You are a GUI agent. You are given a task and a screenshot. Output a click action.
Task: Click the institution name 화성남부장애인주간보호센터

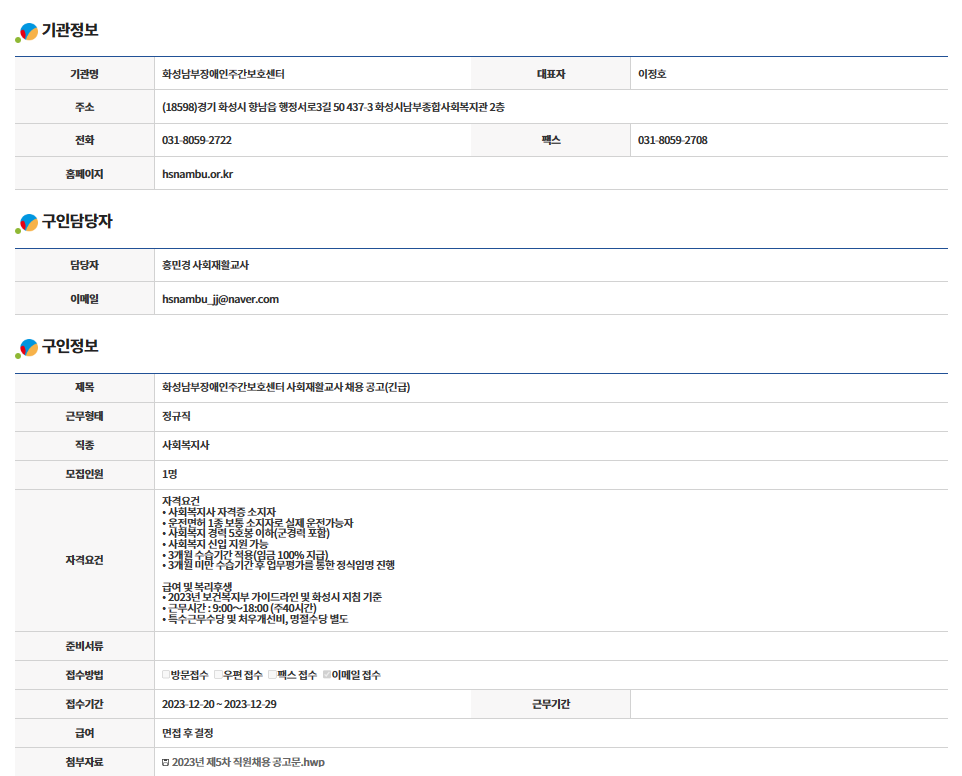(230, 74)
